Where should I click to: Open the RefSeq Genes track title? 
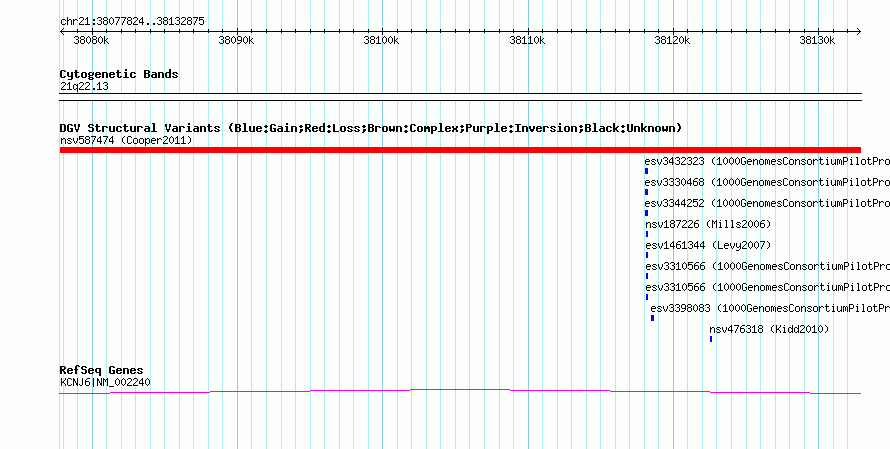(x=102, y=371)
